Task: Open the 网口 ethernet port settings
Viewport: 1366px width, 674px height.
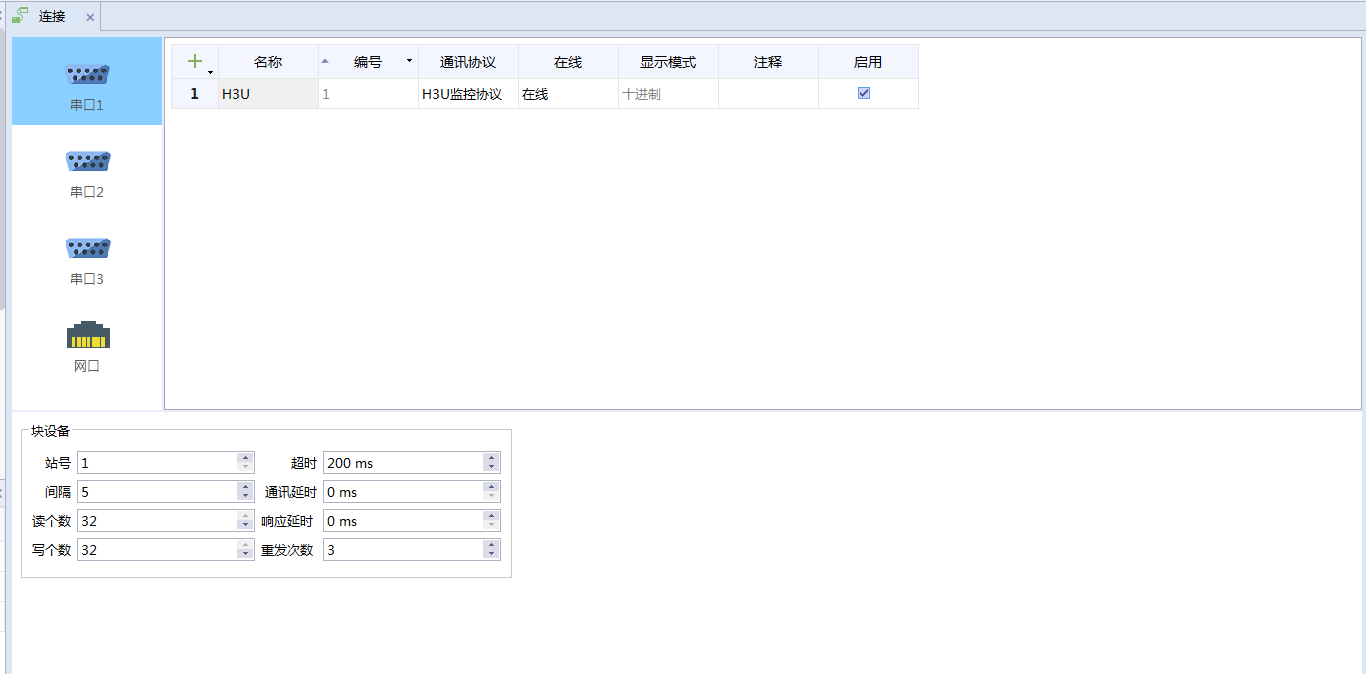Action: pos(87,337)
